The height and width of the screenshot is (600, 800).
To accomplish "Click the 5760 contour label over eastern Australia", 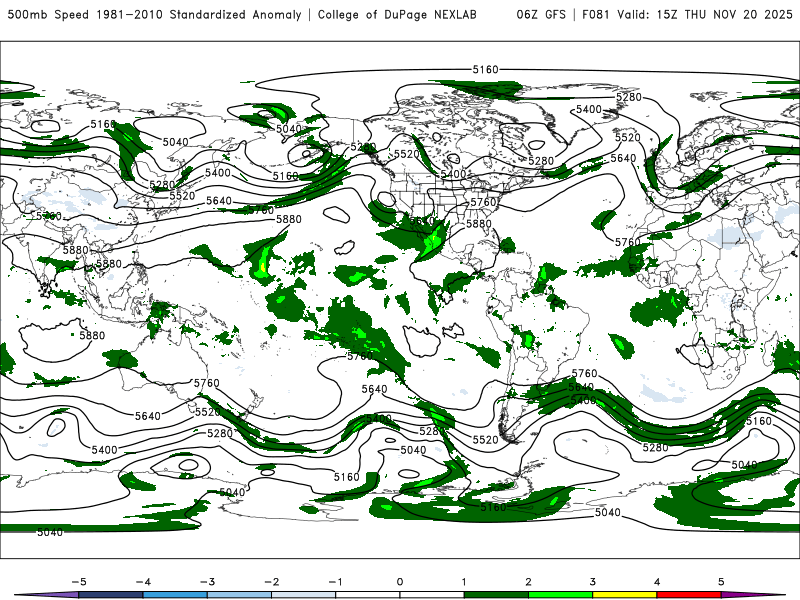I will coord(207,383).
